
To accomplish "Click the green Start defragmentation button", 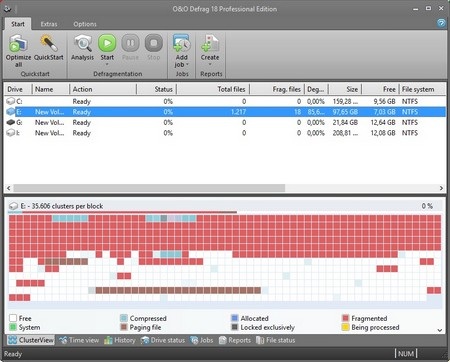I will (x=107, y=43).
